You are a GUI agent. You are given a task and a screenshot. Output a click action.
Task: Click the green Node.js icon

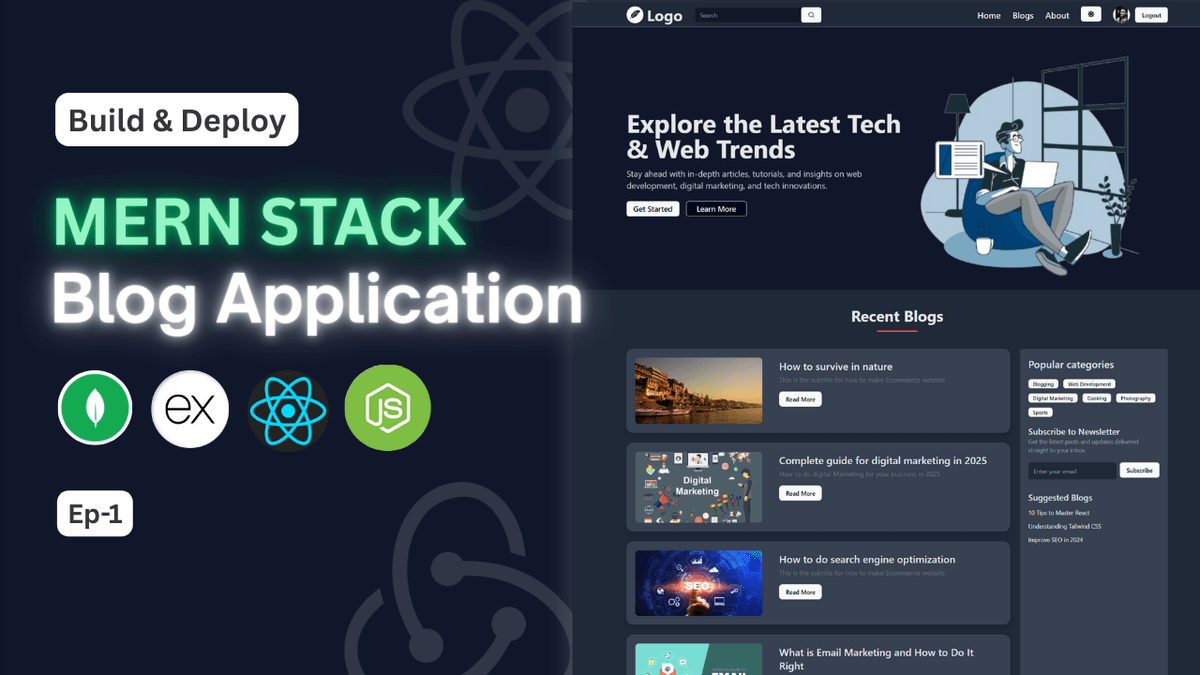tap(387, 407)
